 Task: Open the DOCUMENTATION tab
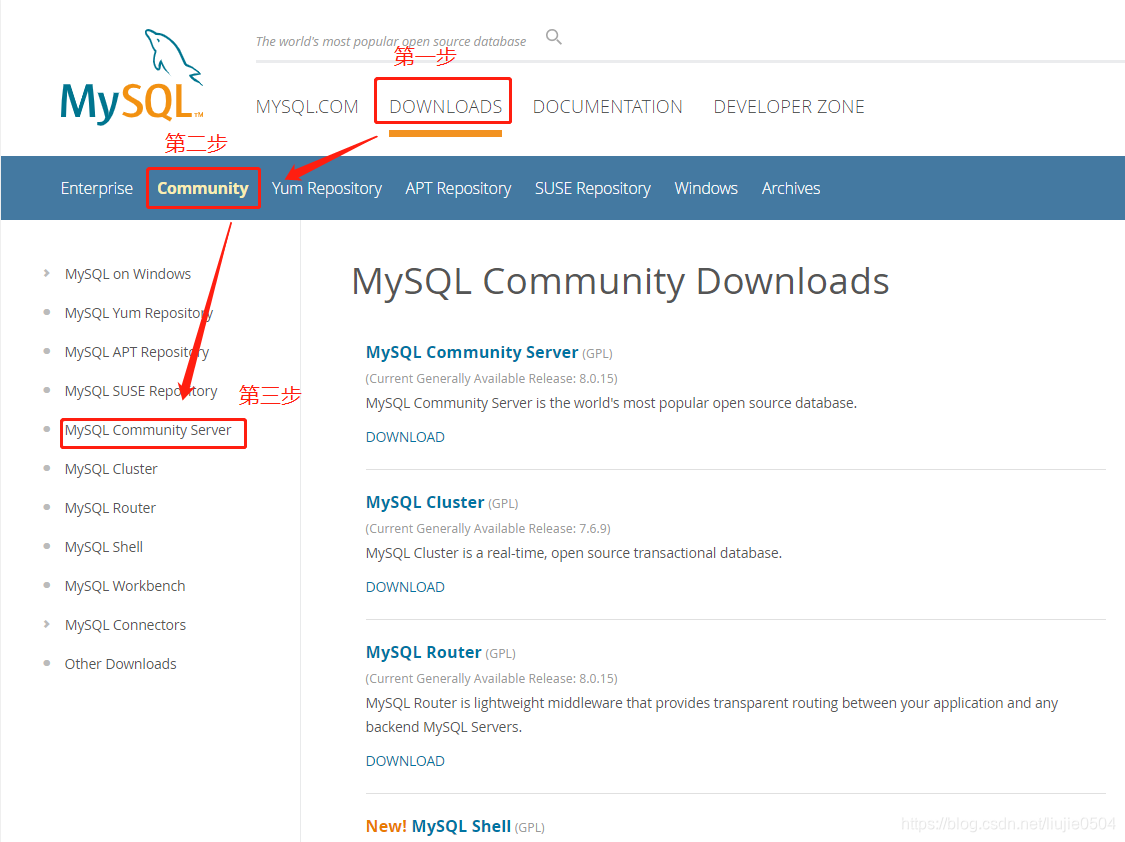607,107
